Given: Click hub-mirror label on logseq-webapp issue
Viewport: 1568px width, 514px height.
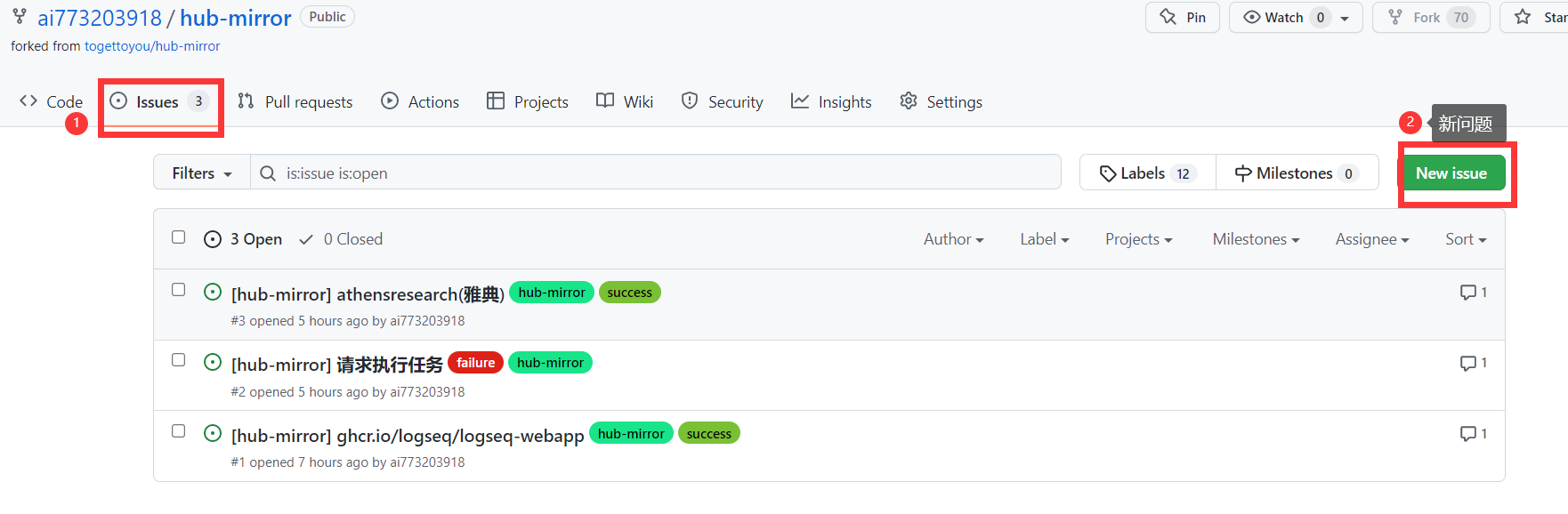Looking at the screenshot, I should click(x=631, y=434).
